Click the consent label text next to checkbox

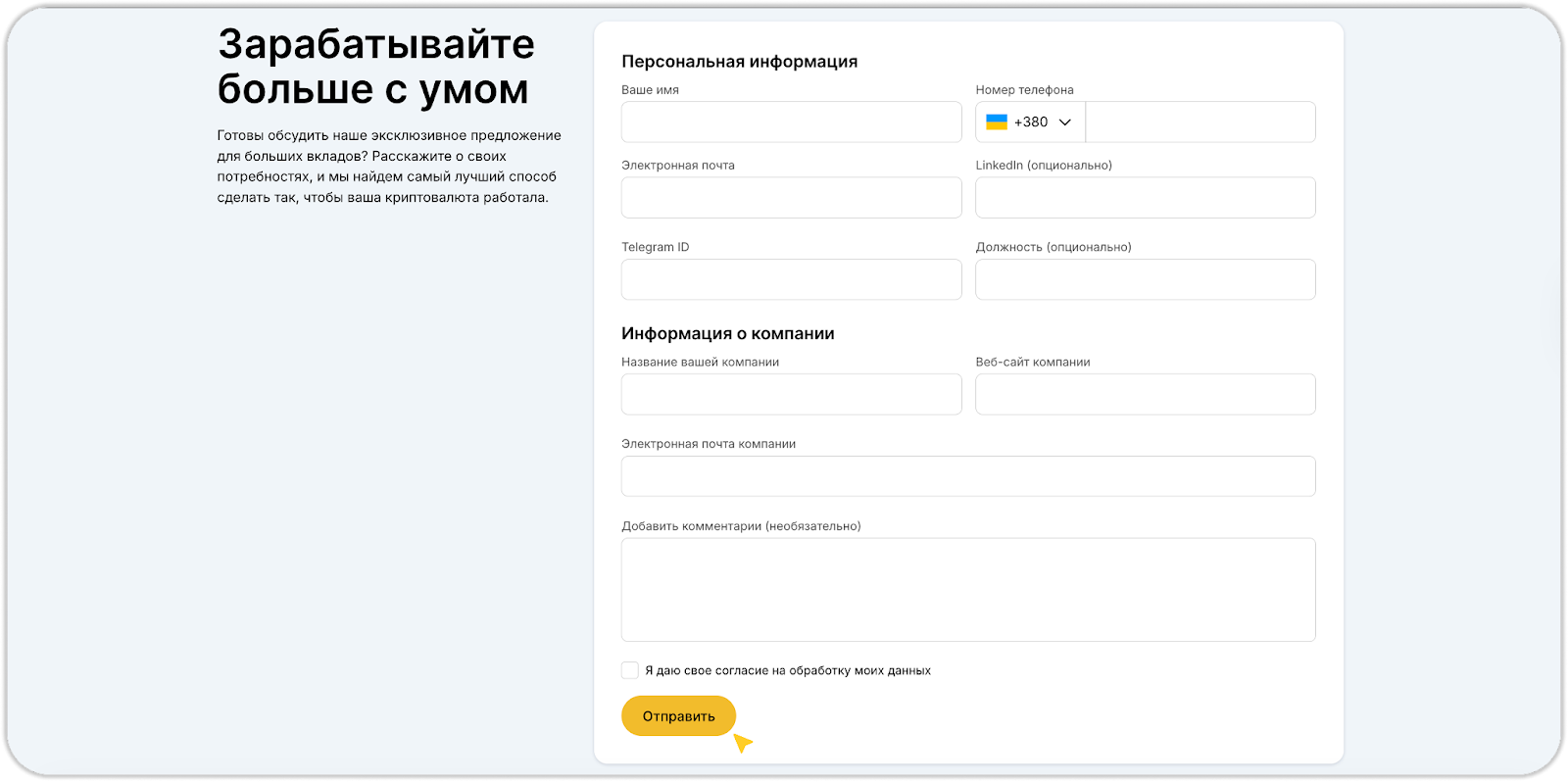pos(788,670)
